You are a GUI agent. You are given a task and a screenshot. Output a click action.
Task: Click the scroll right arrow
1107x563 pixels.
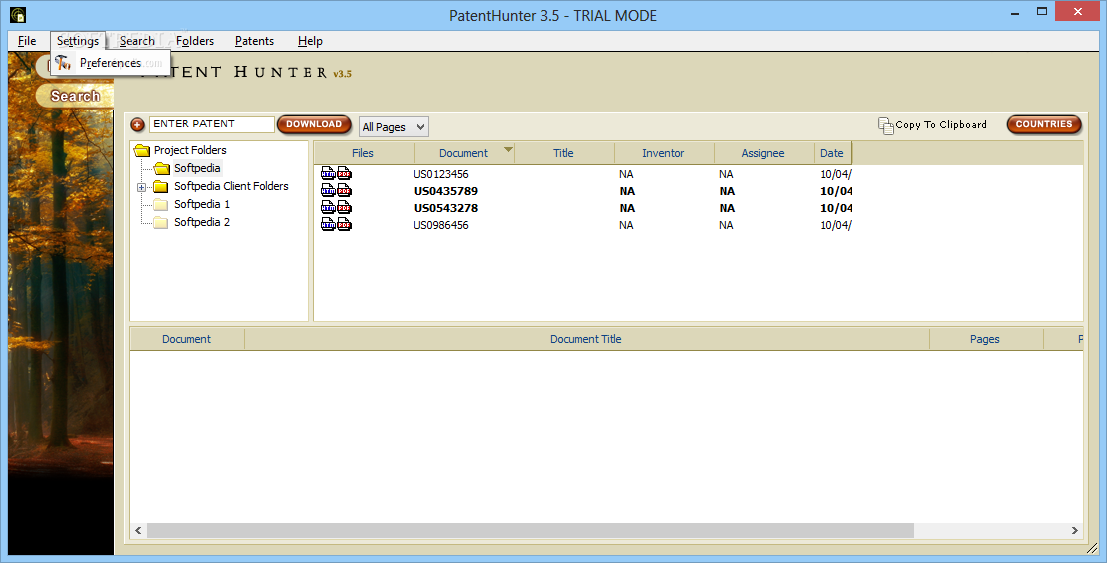pos(1075,531)
